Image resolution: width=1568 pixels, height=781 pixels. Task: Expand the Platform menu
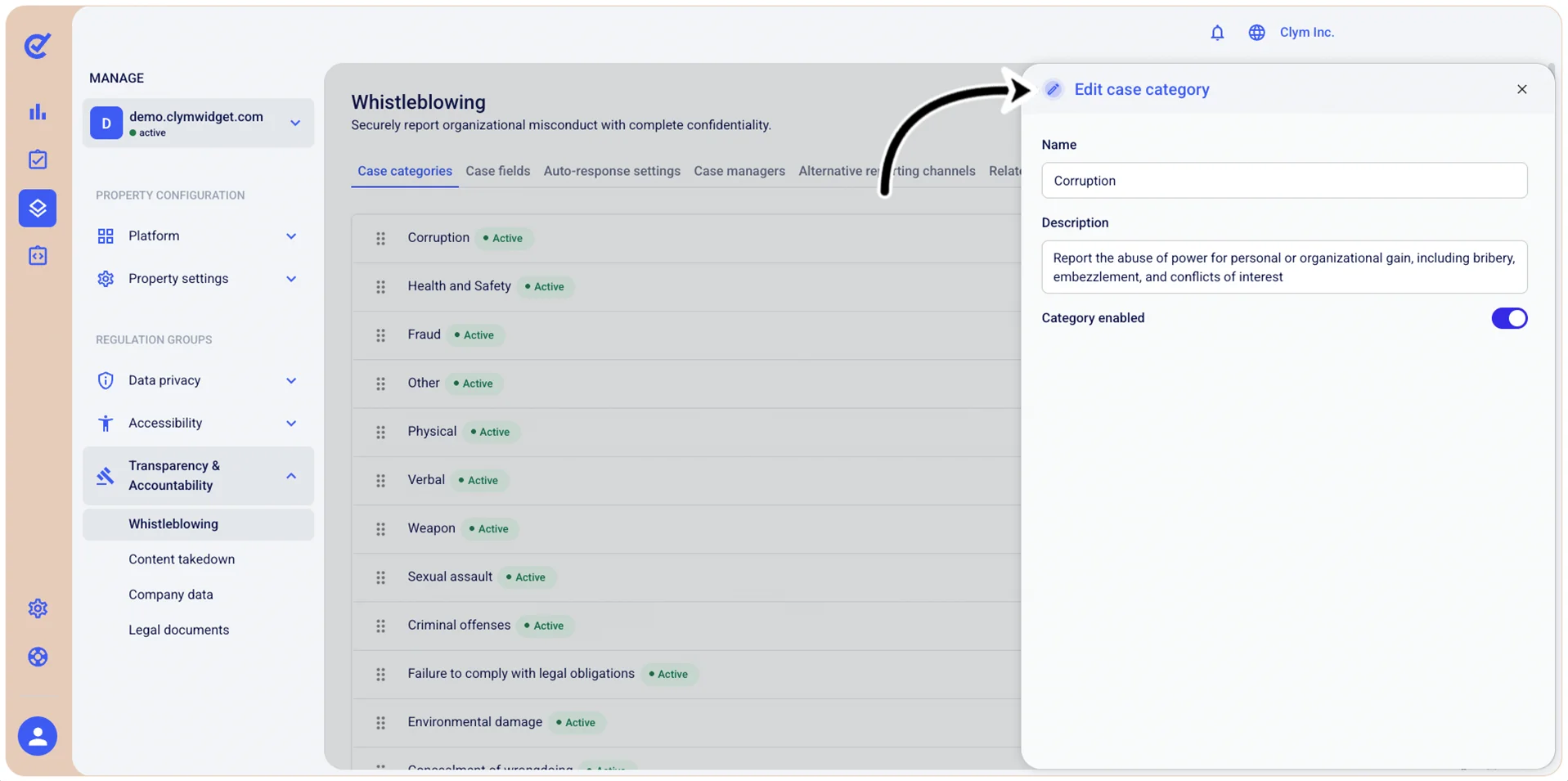tap(198, 236)
